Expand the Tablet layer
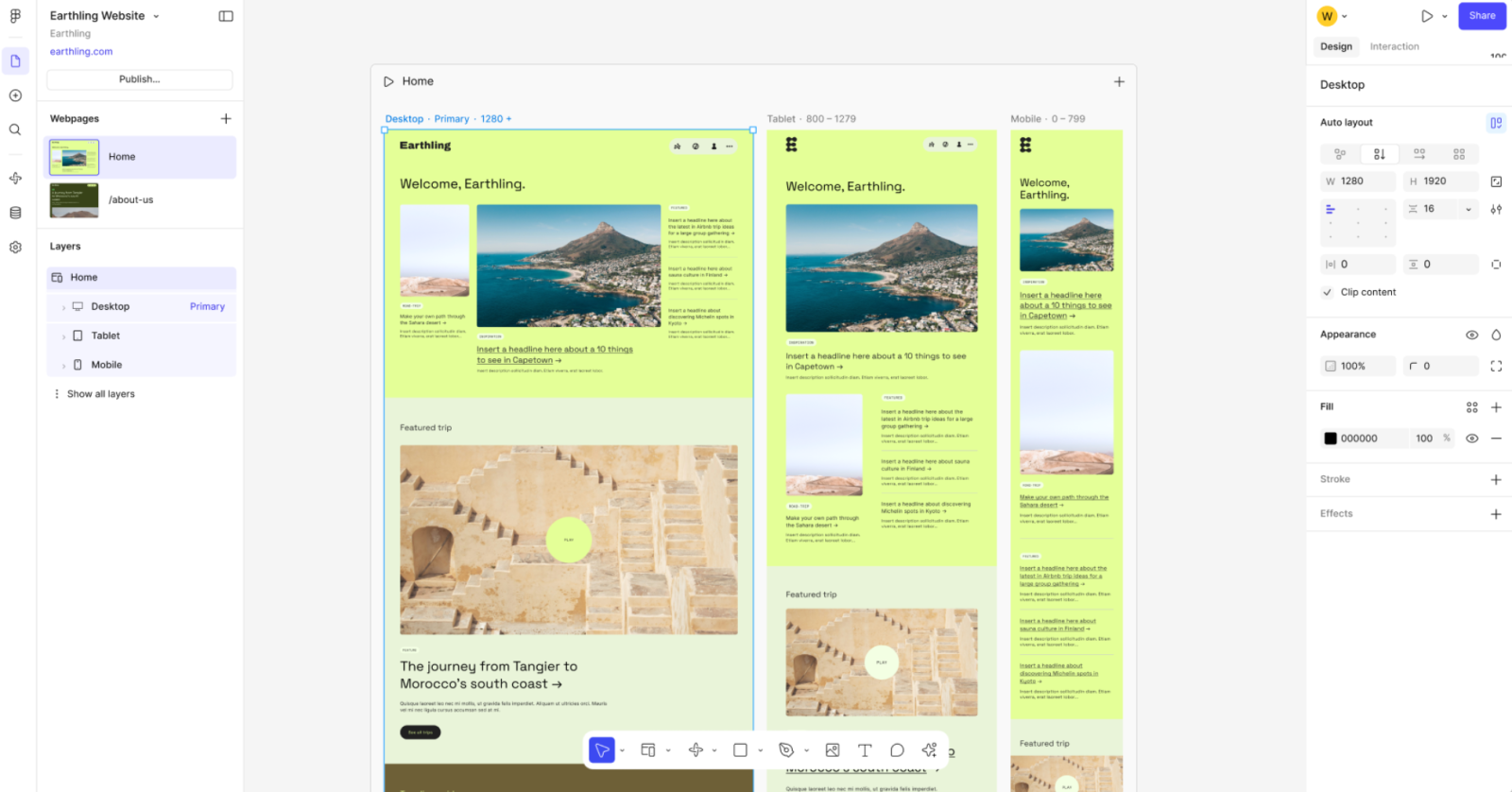Viewport: 1512px width, 792px height. click(63, 336)
